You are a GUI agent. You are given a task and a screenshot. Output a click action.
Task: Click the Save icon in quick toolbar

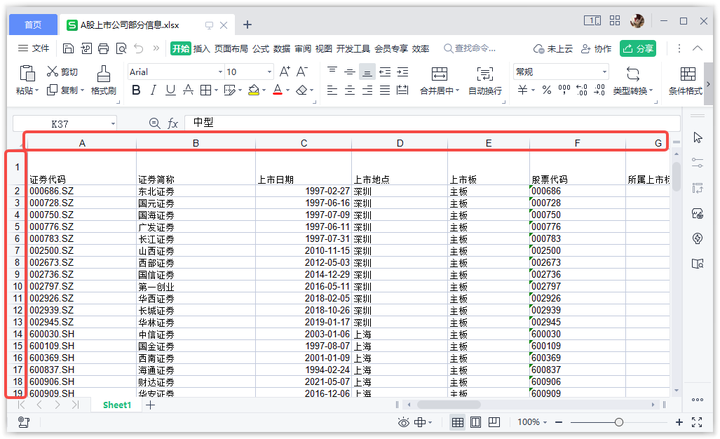[x=68, y=48]
